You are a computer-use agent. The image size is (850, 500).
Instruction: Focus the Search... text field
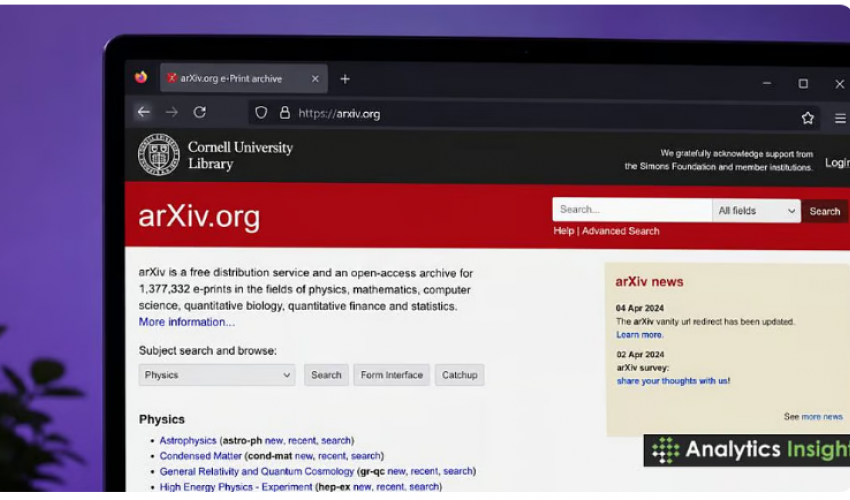click(632, 209)
